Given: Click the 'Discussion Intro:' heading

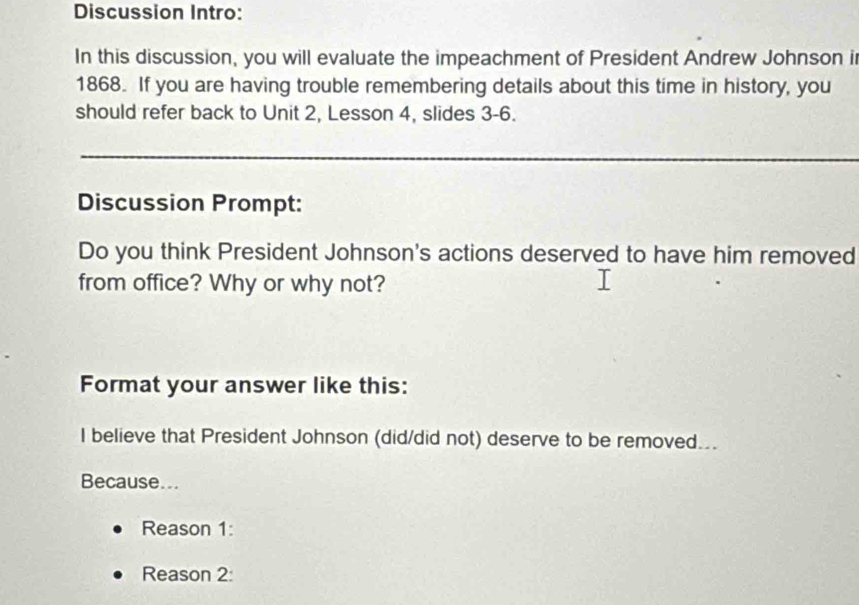Looking at the screenshot, I should coord(158,12).
